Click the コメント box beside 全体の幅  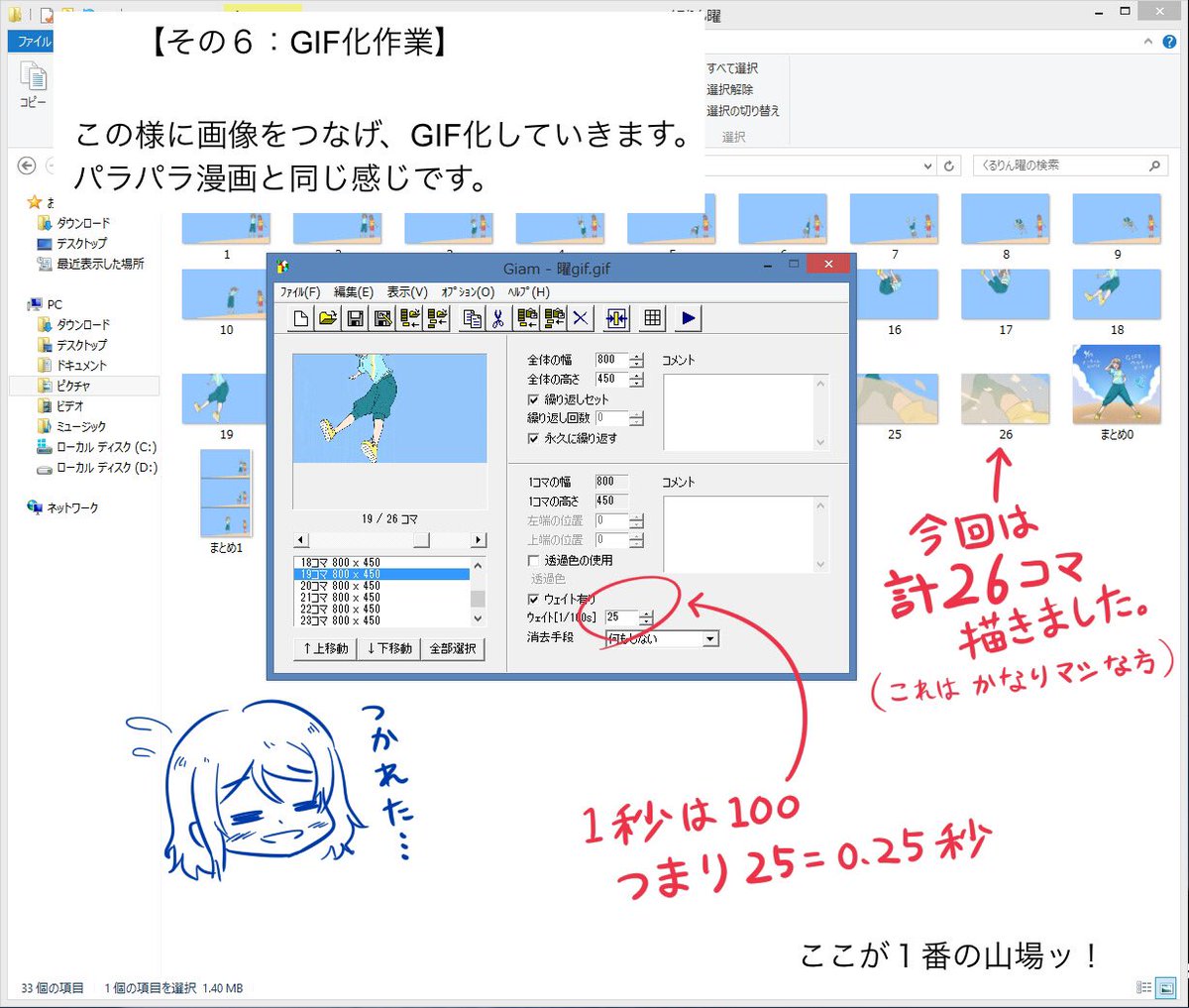tap(744, 411)
